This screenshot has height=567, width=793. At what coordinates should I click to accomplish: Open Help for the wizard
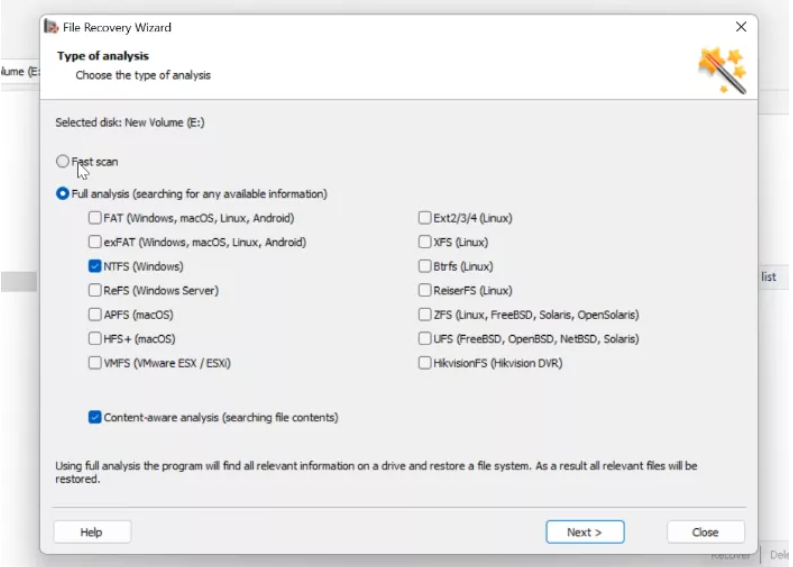click(x=92, y=532)
